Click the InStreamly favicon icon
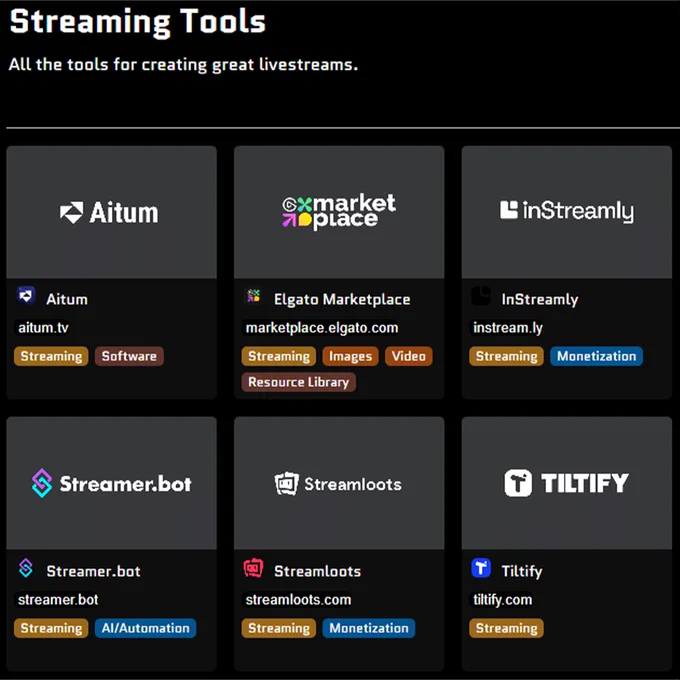 [481, 297]
